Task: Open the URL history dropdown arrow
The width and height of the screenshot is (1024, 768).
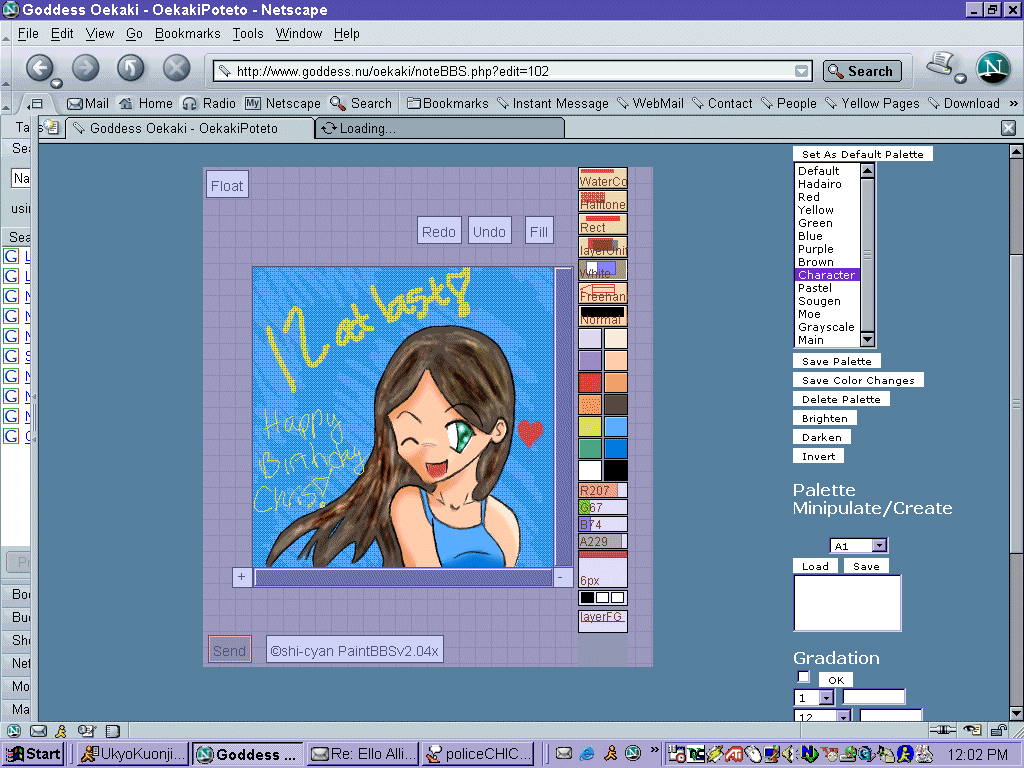Action: coord(801,71)
